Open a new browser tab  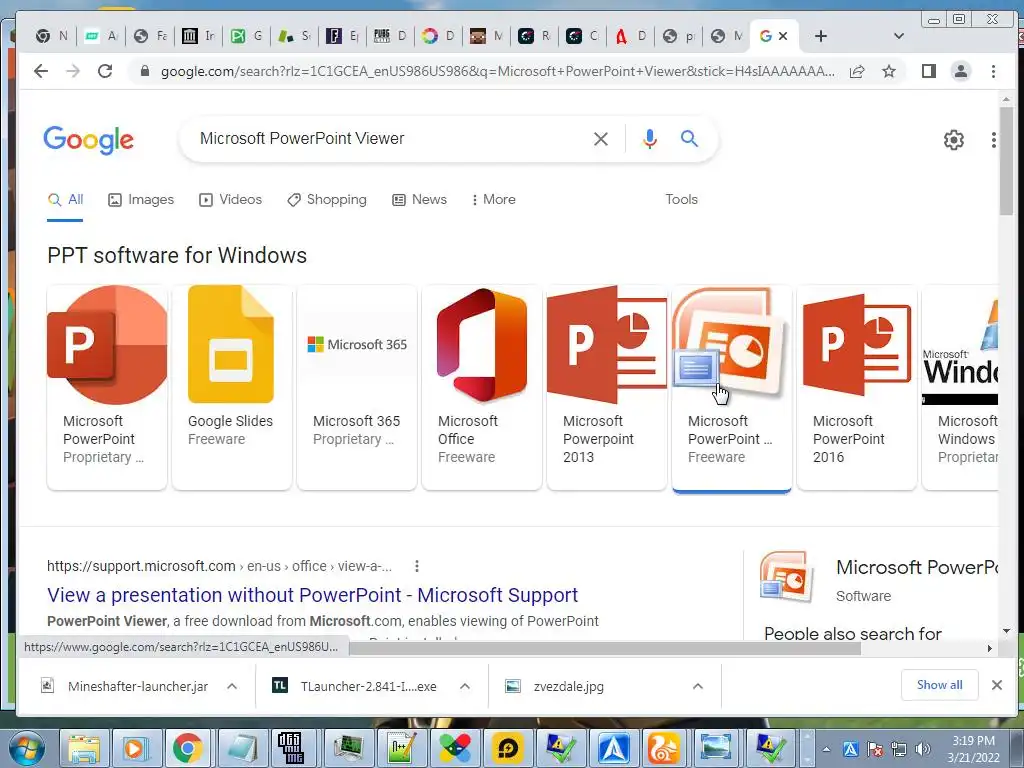point(821,36)
